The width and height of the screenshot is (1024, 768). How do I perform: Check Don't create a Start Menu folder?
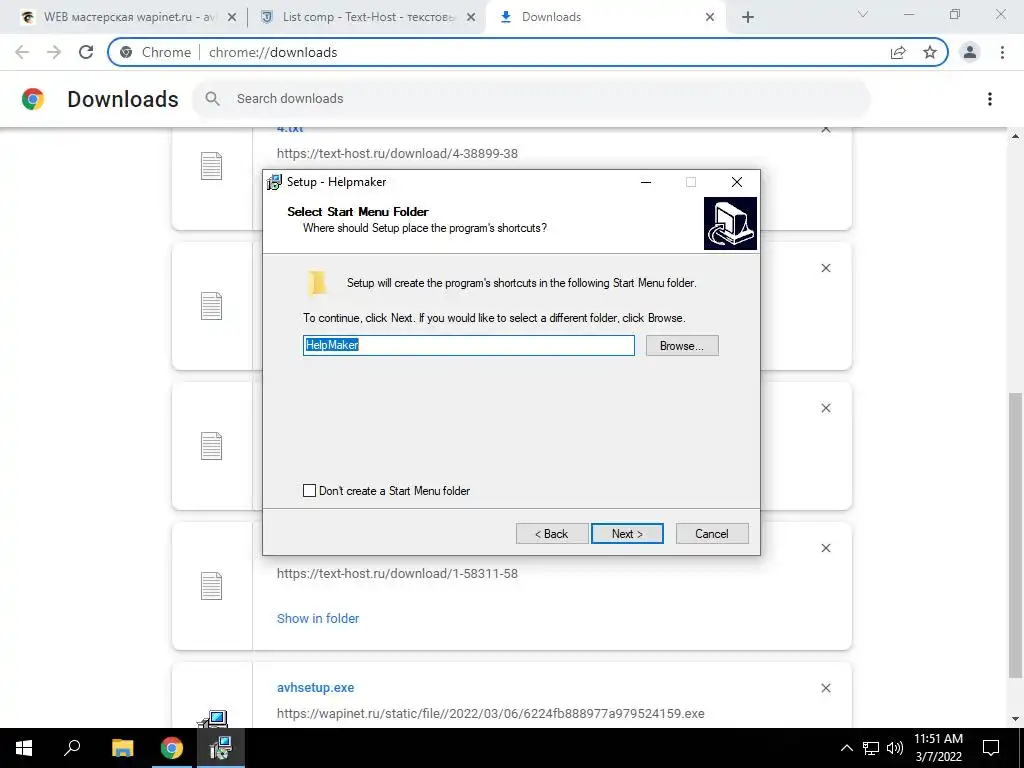click(310, 490)
